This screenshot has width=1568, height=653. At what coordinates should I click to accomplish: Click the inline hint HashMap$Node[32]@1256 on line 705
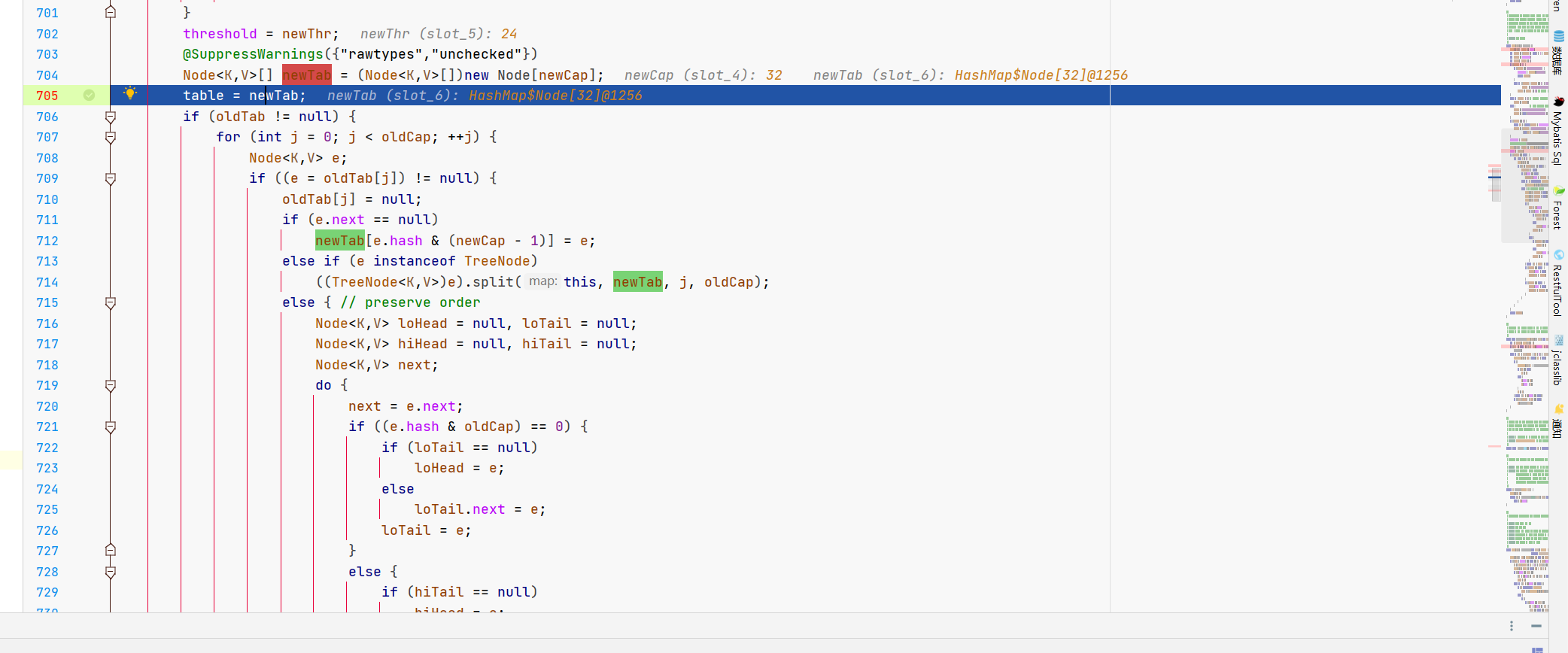[x=555, y=96]
